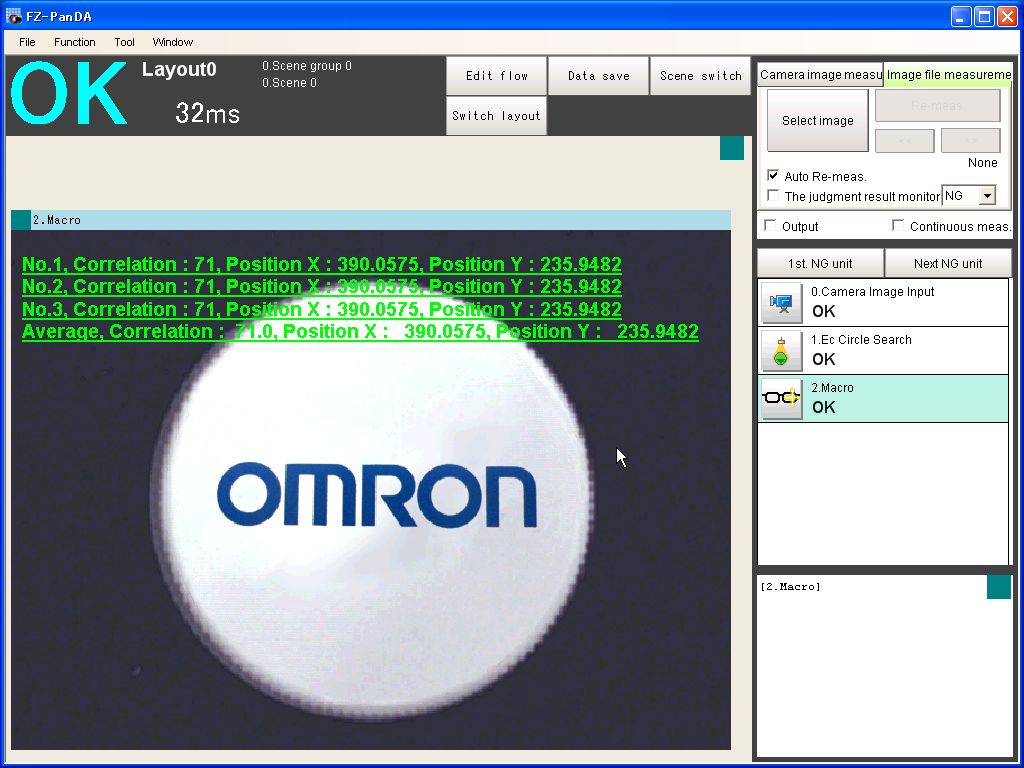Select the 0.Camera Image Input row
1024x768 pixels.
tap(883, 302)
